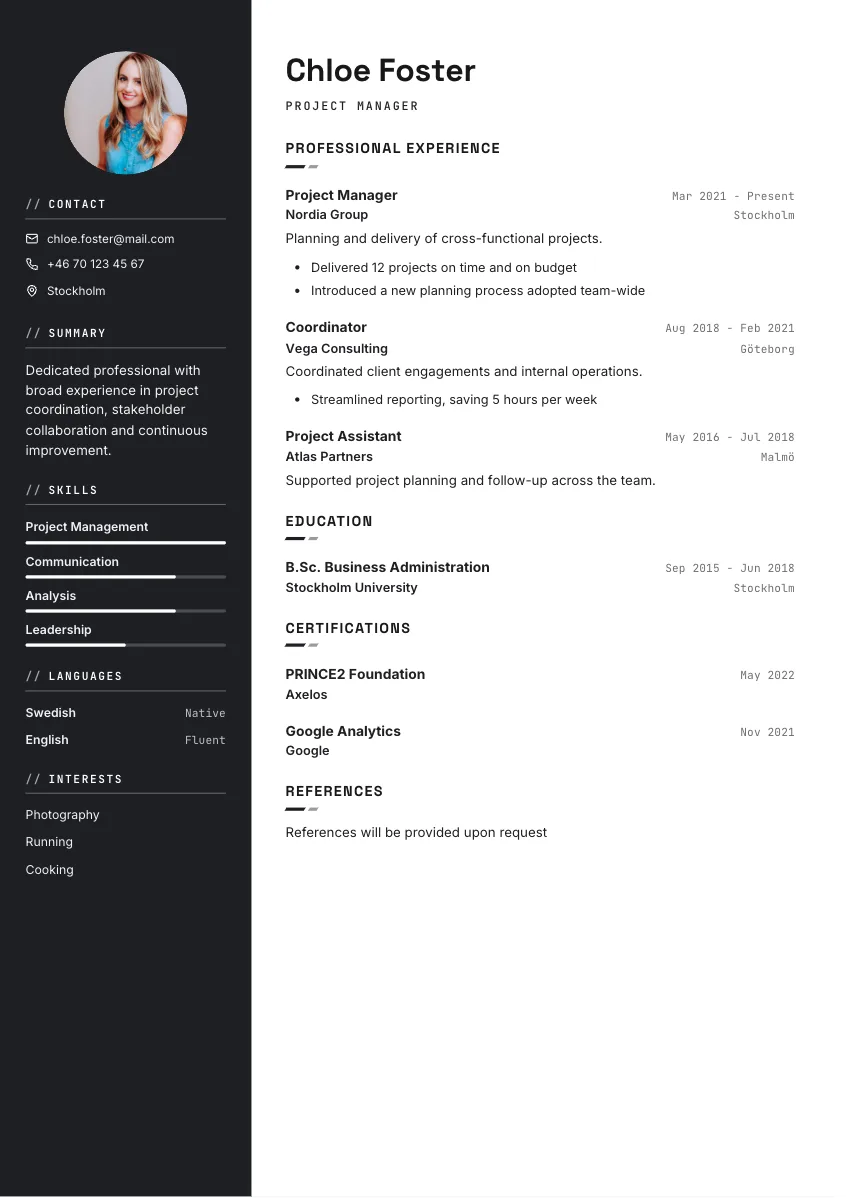
Task: Click the location pin icon
Action: click(32, 291)
